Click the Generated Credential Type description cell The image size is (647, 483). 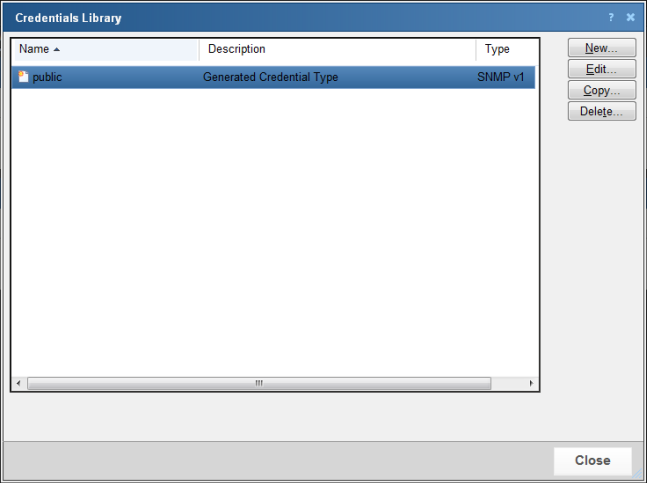[270, 77]
